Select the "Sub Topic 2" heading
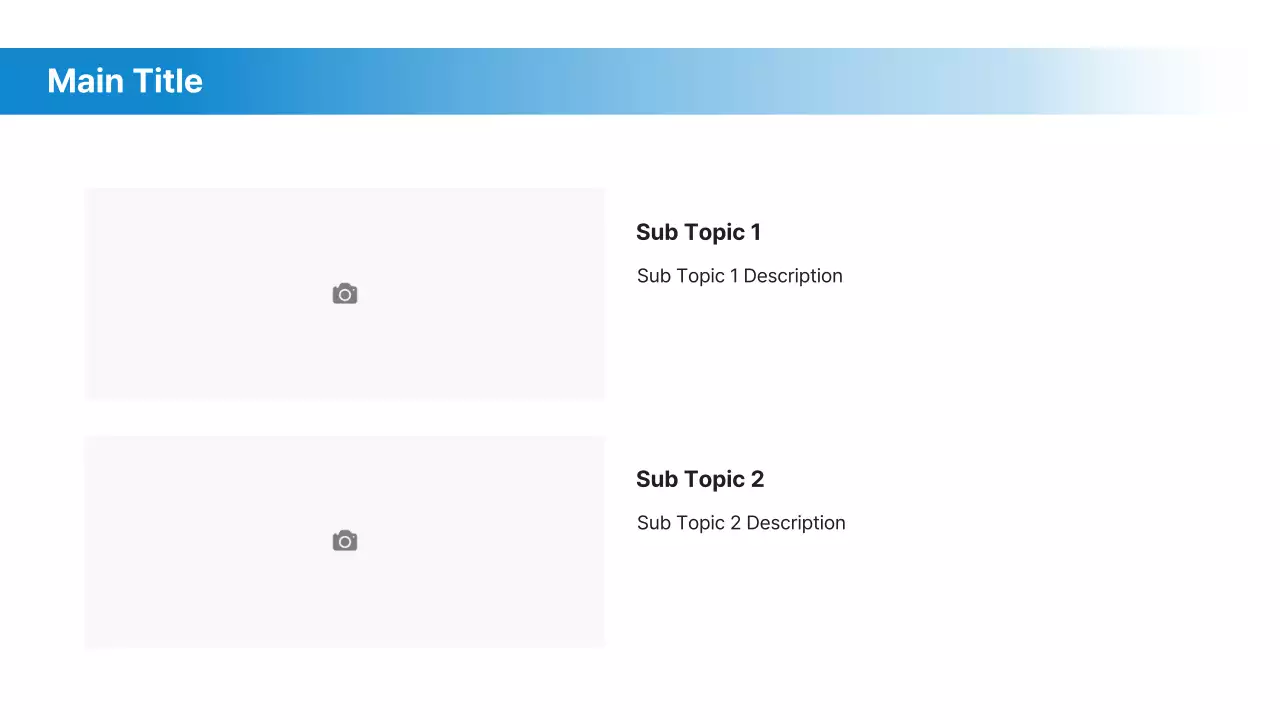The image size is (1280, 720). [699, 479]
